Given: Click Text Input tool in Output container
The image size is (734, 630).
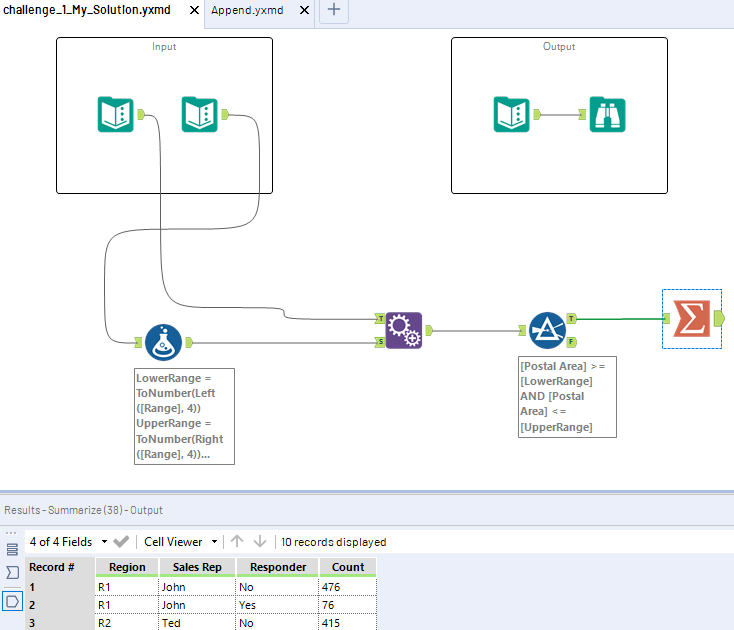Looking at the screenshot, I should [x=513, y=114].
